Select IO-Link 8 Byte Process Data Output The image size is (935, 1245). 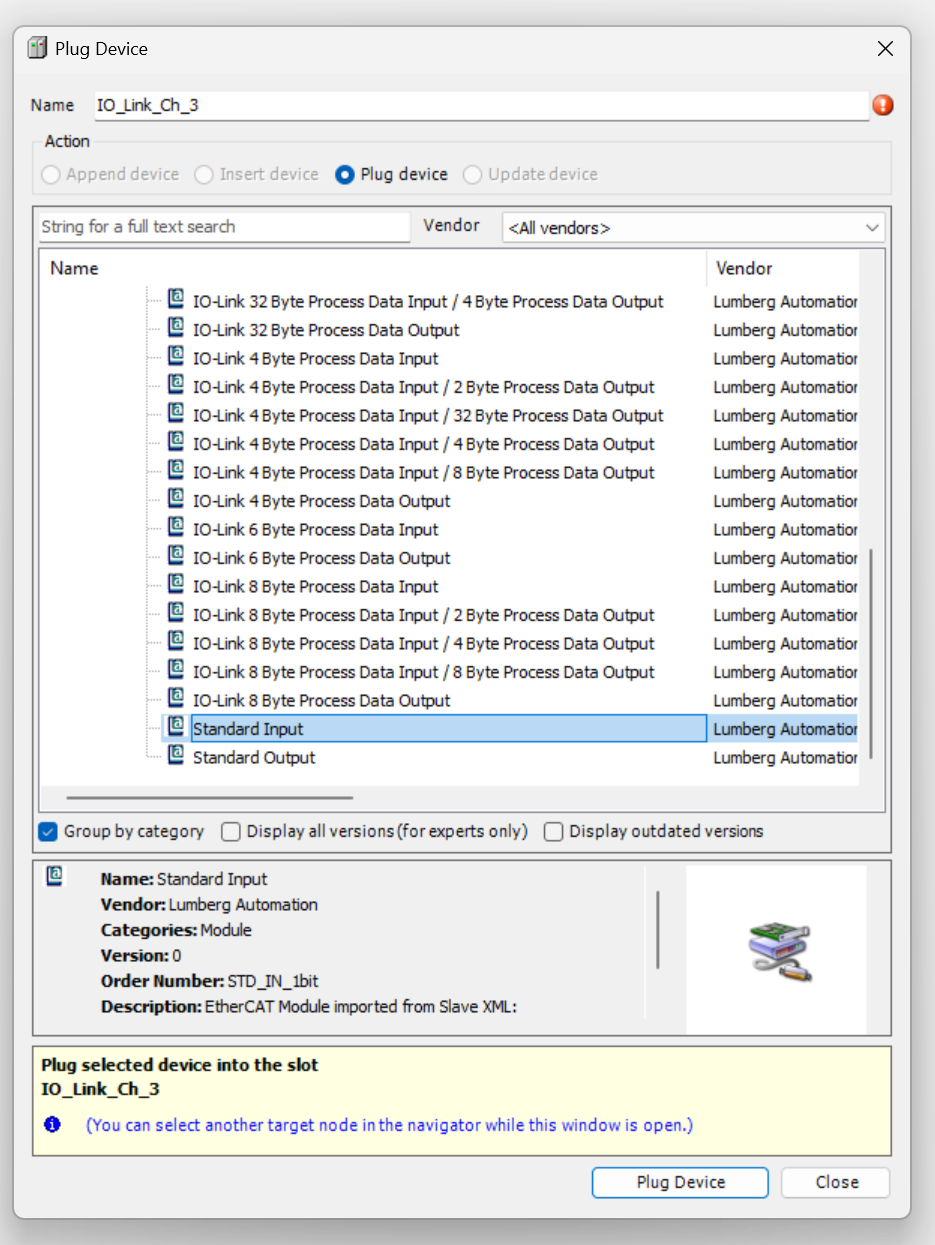pyautogui.click(x=321, y=701)
